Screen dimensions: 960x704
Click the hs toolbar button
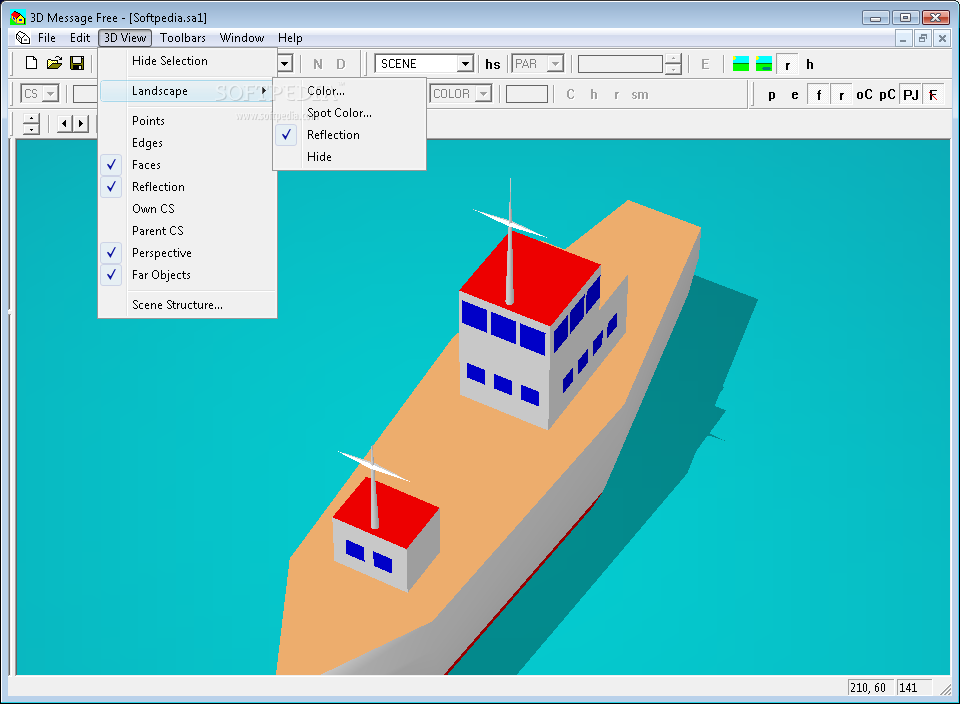(493, 64)
